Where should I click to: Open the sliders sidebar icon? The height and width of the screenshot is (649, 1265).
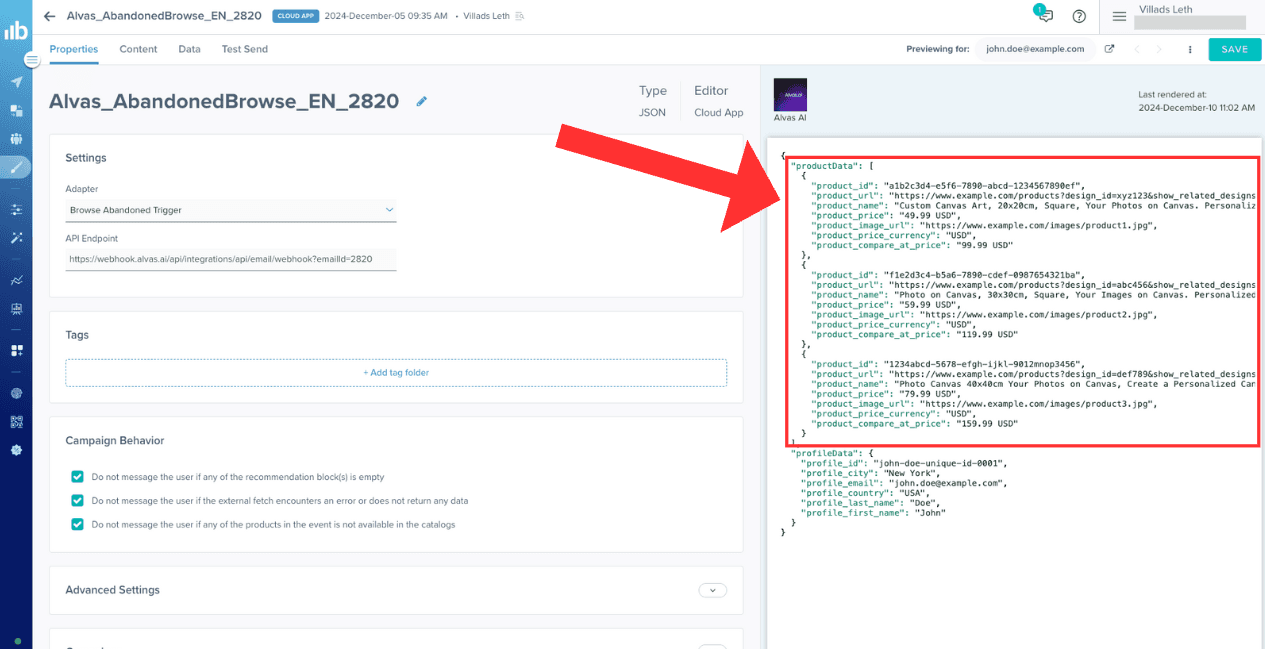tap(16, 210)
